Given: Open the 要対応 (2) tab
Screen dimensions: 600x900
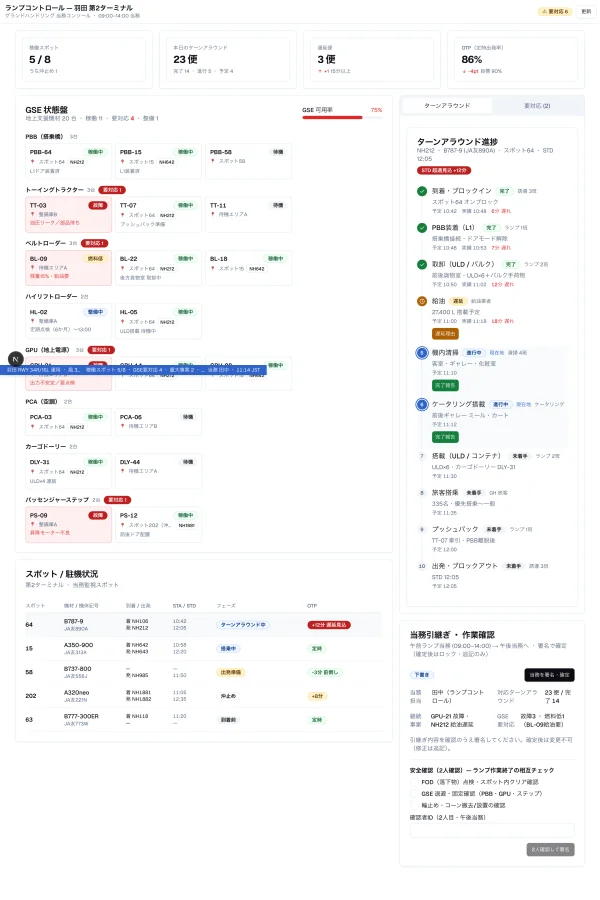Looking at the screenshot, I should point(537,106).
